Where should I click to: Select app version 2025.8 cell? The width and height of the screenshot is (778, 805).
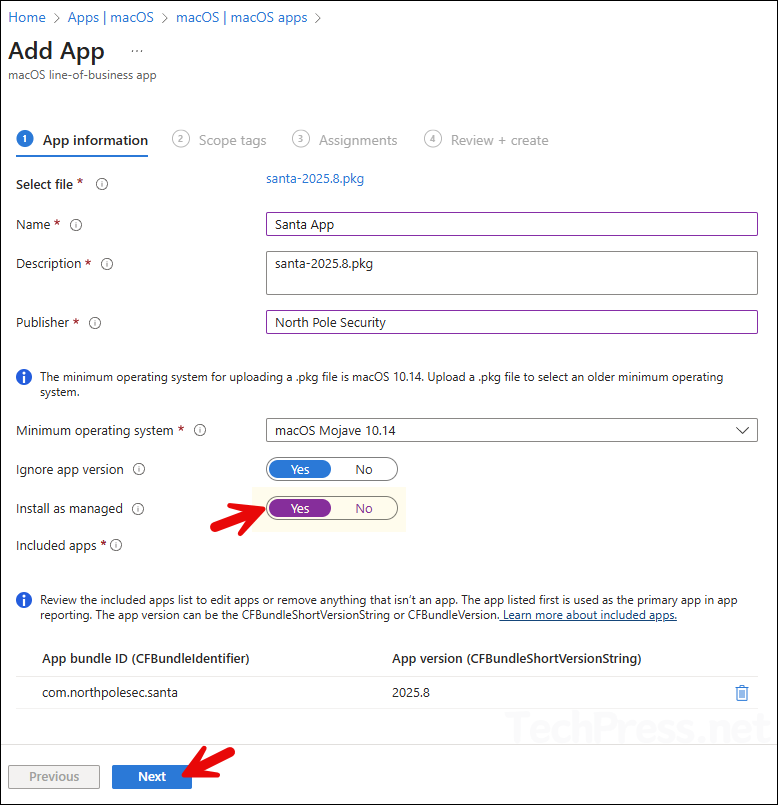411,693
